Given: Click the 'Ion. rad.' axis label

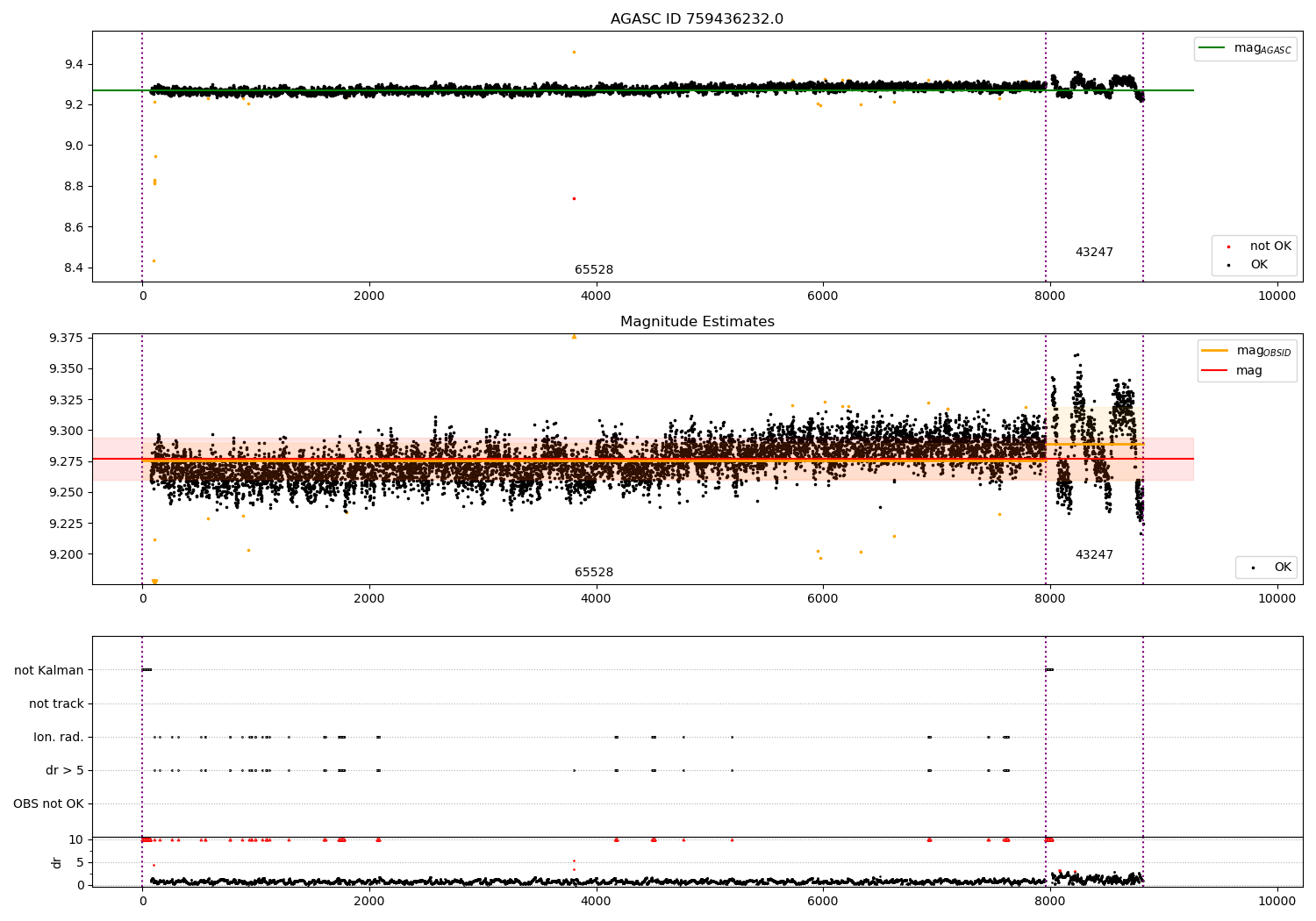Looking at the screenshot, I should pos(59,737).
